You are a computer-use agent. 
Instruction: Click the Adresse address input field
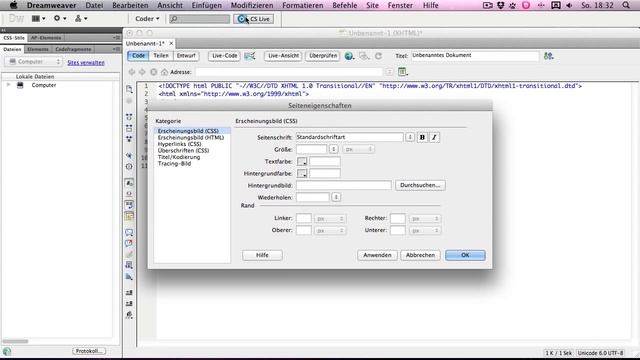(289, 72)
